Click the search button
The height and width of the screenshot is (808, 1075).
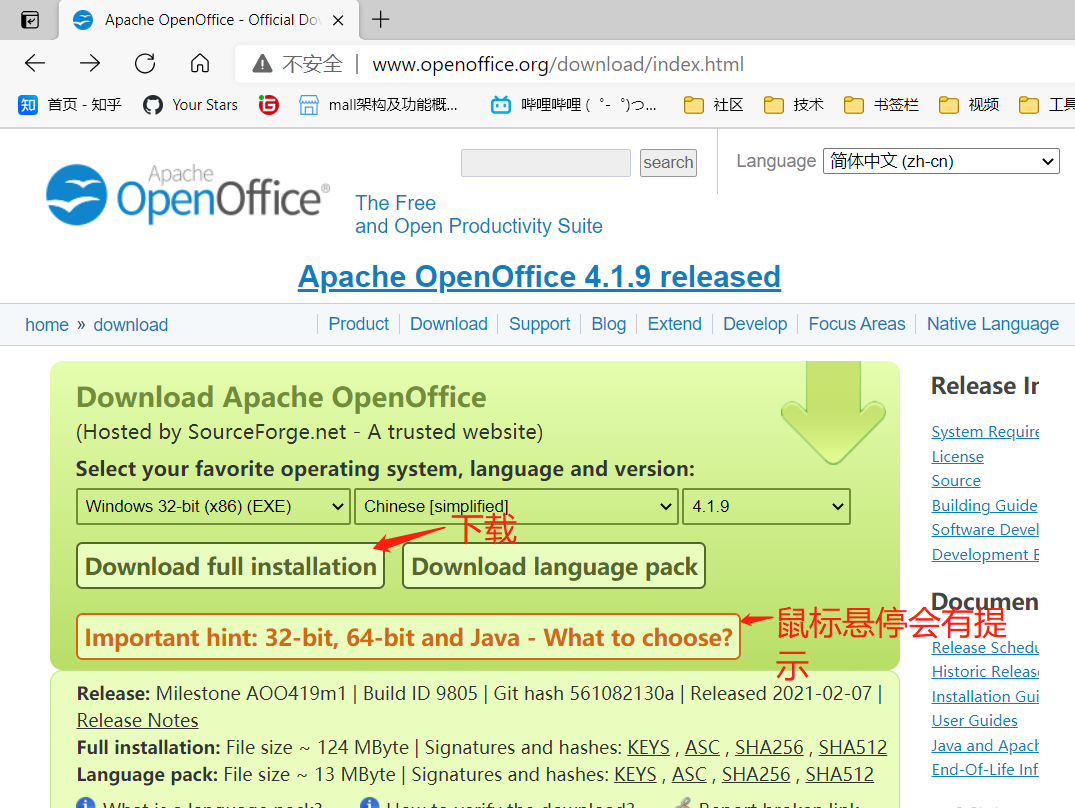[668, 163]
